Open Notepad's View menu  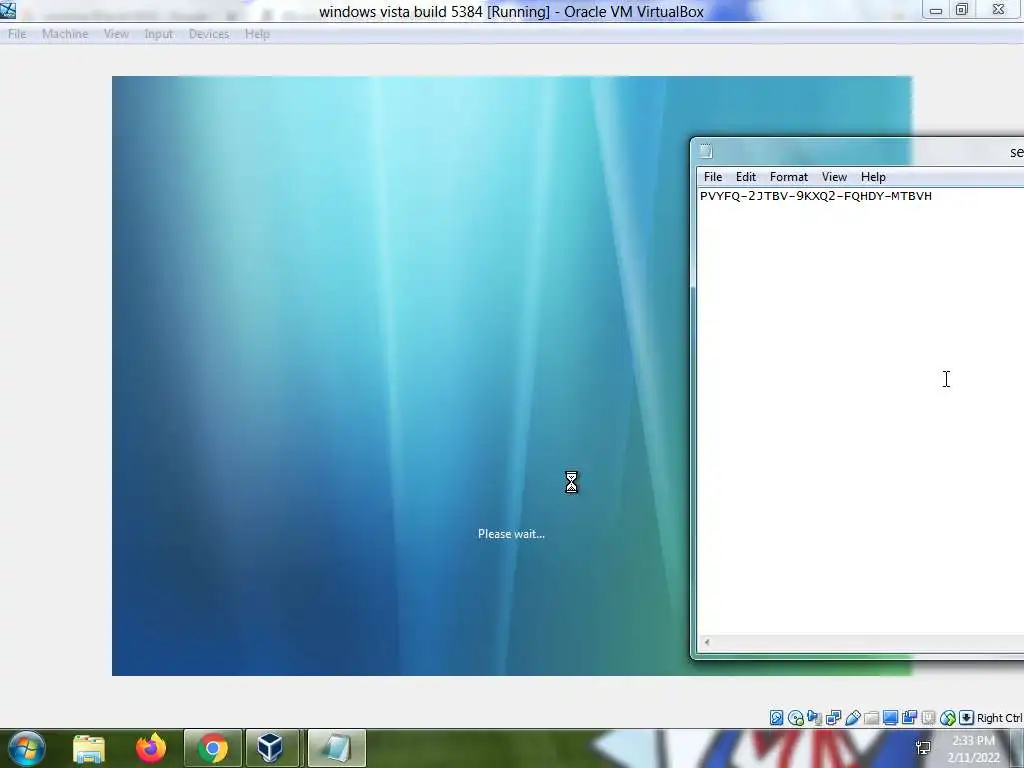pyautogui.click(x=834, y=177)
